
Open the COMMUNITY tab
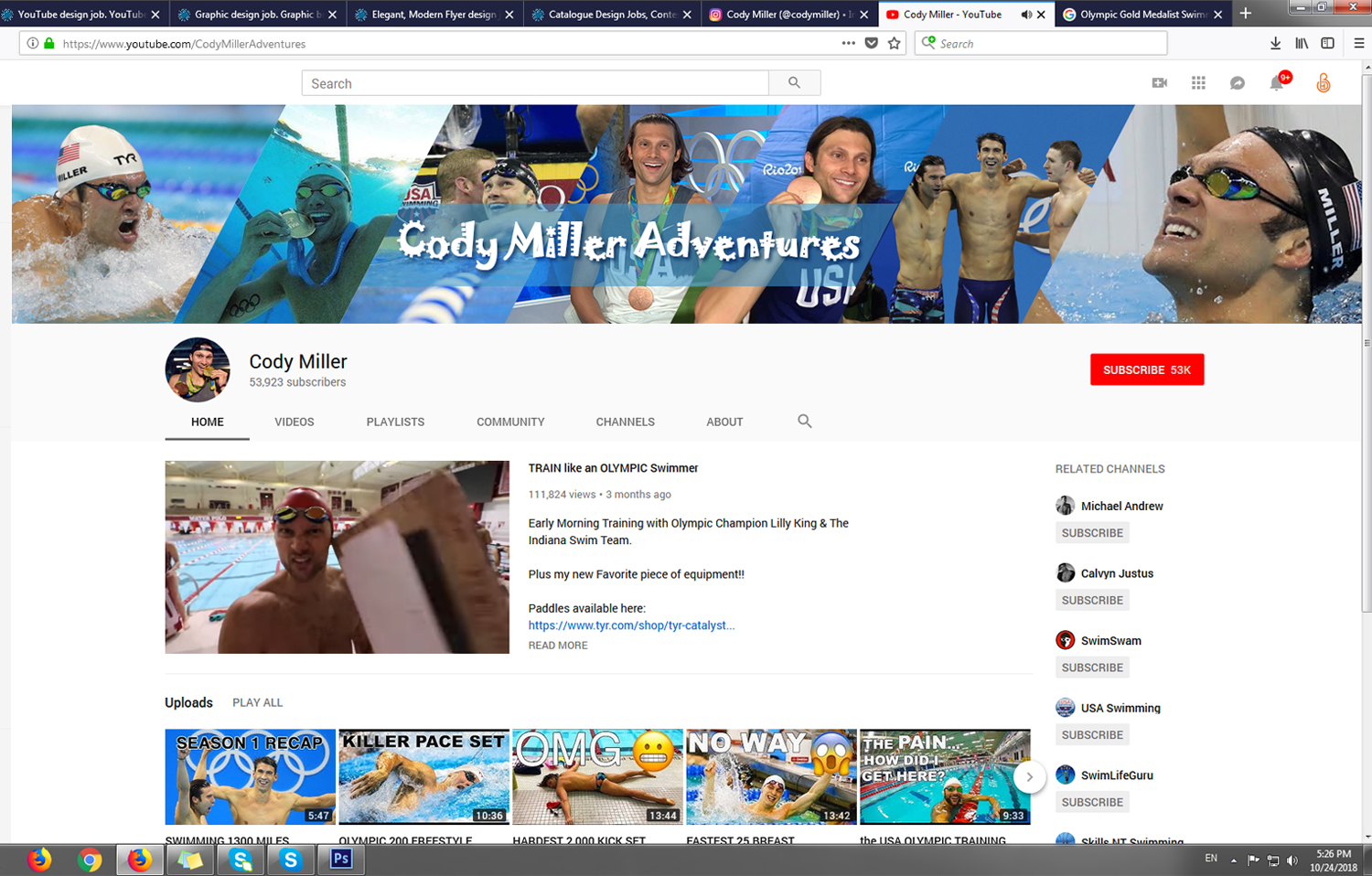(x=509, y=422)
